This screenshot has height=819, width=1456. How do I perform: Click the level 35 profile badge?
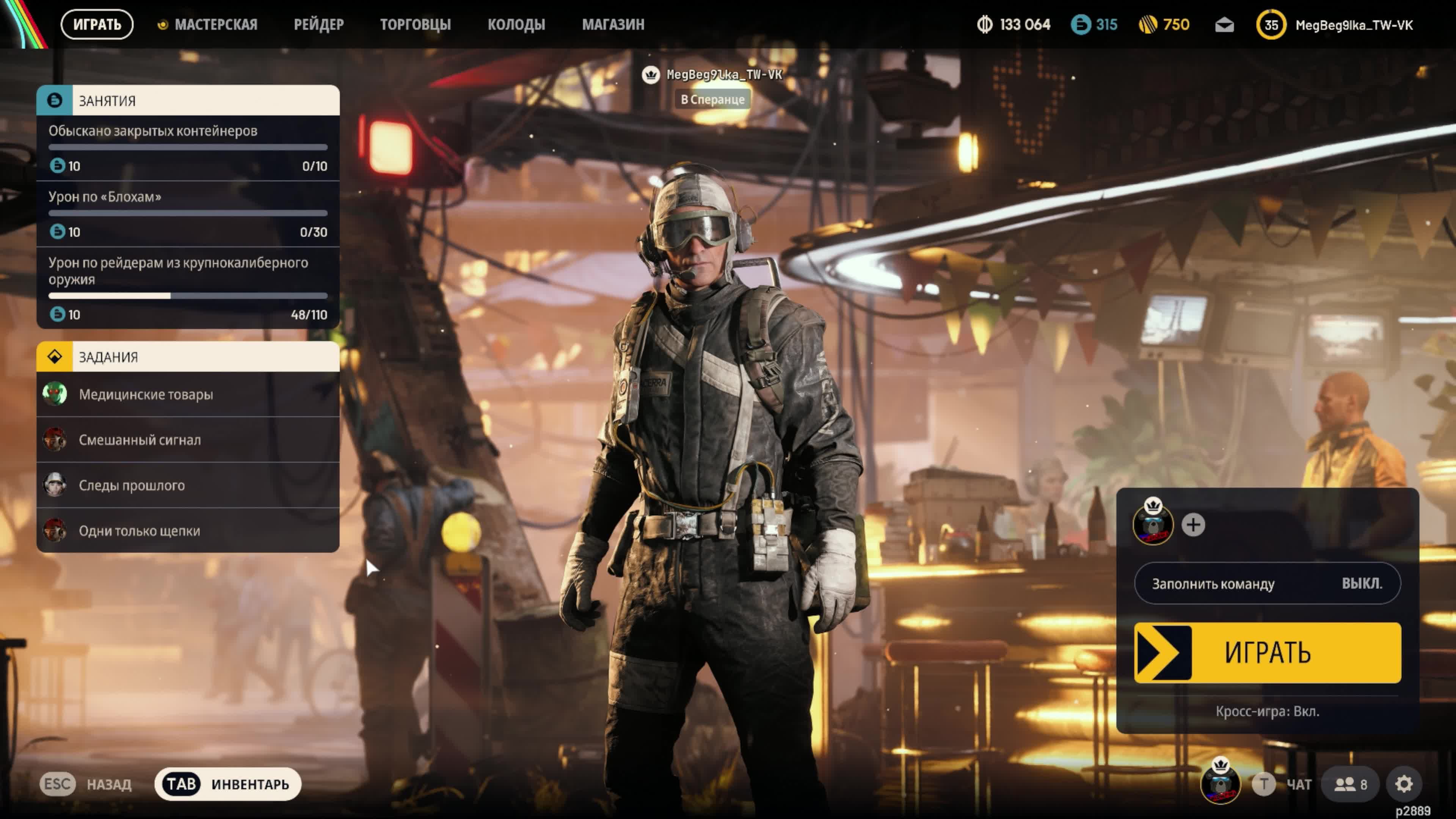tap(1271, 25)
